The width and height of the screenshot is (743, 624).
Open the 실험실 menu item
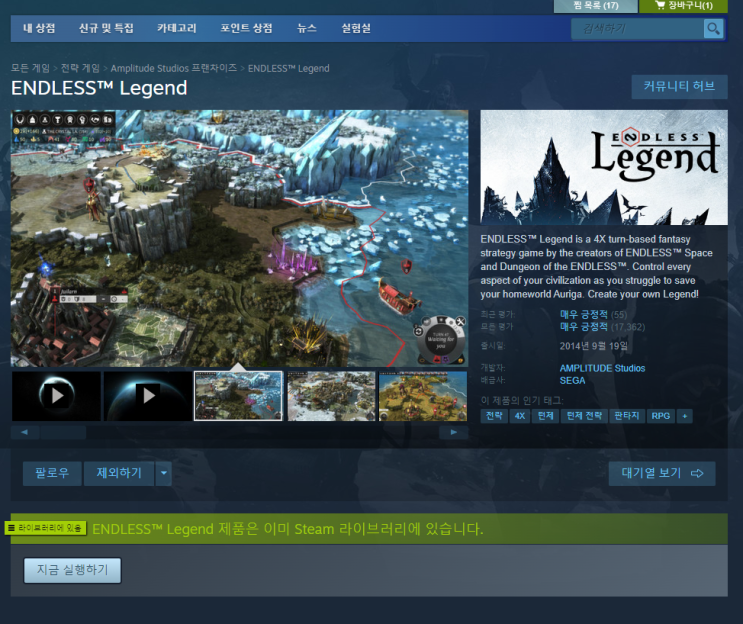pos(356,28)
